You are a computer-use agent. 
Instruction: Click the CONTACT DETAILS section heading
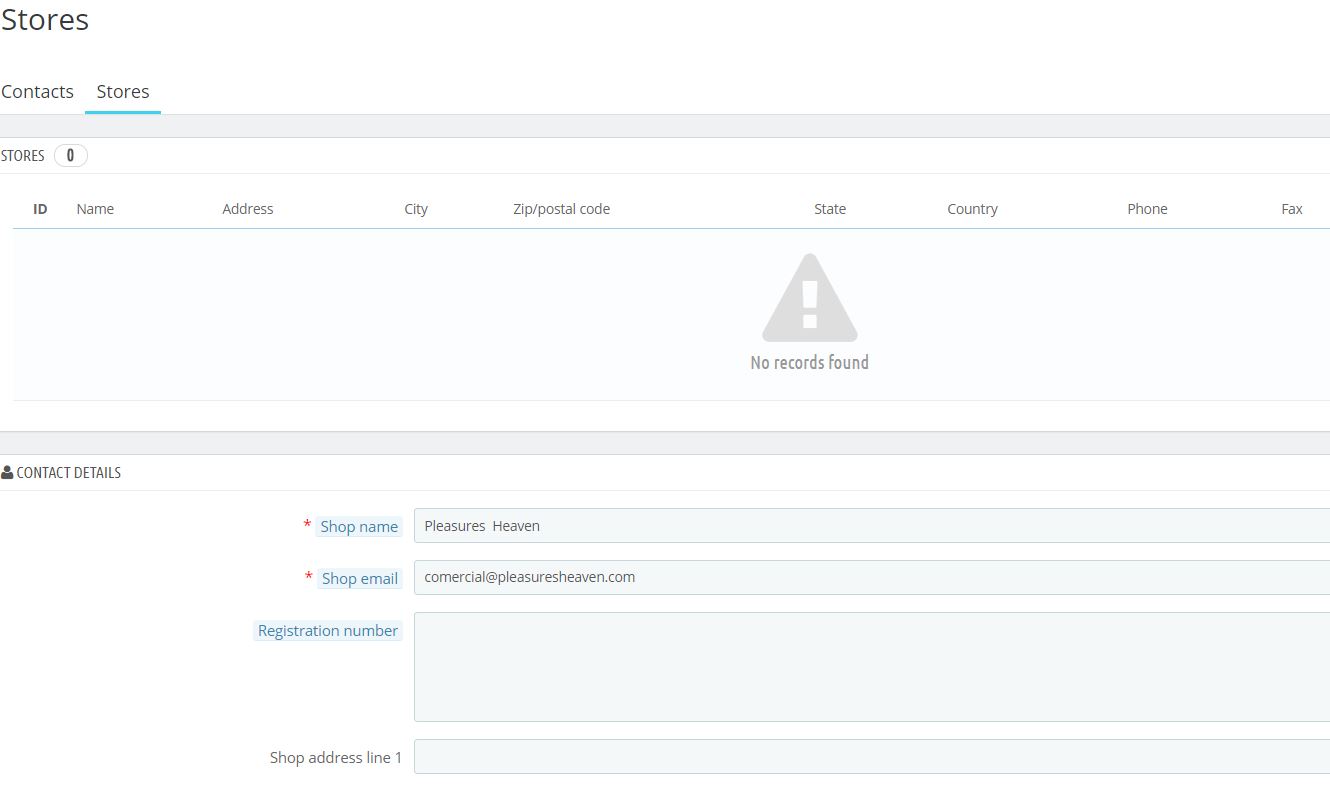(x=69, y=472)
